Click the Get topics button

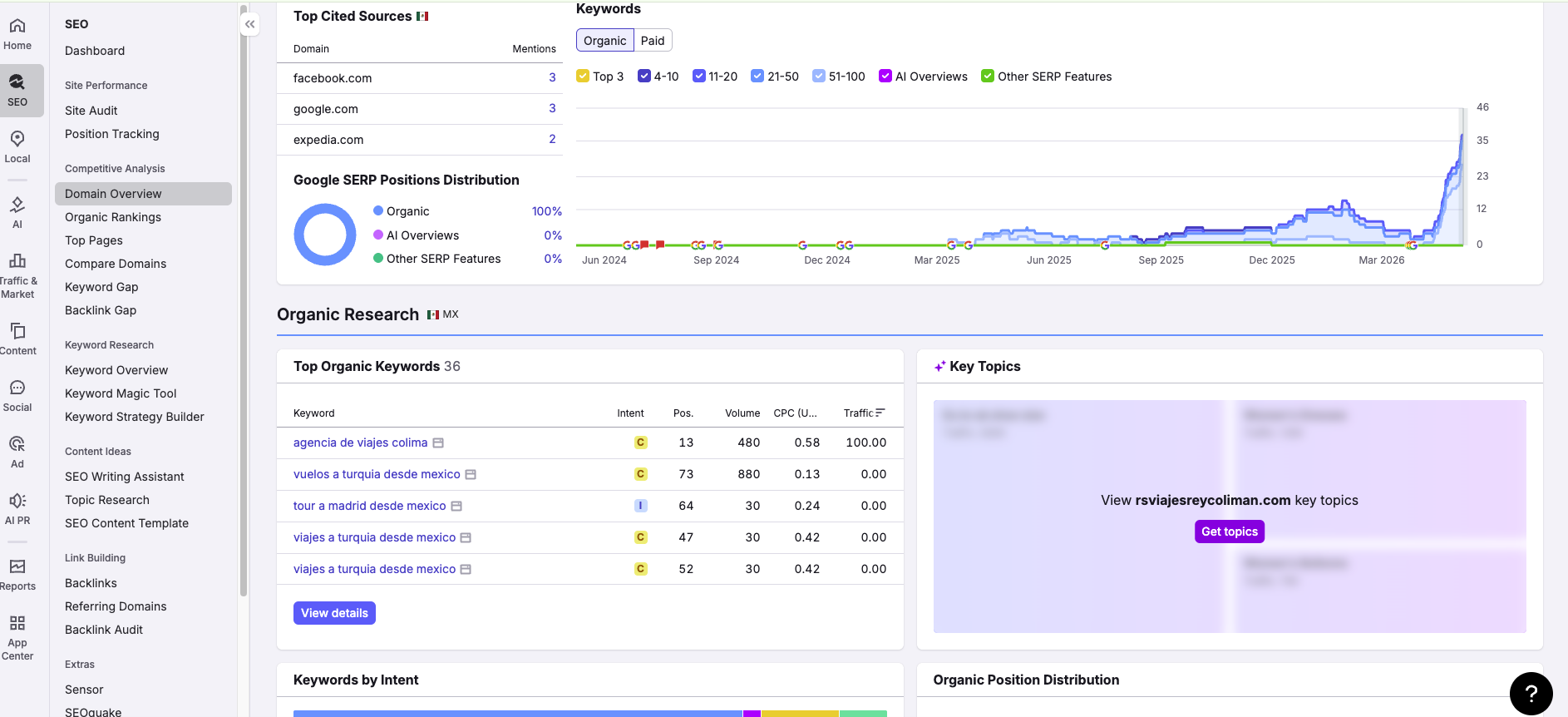(x=1230, y=532)
